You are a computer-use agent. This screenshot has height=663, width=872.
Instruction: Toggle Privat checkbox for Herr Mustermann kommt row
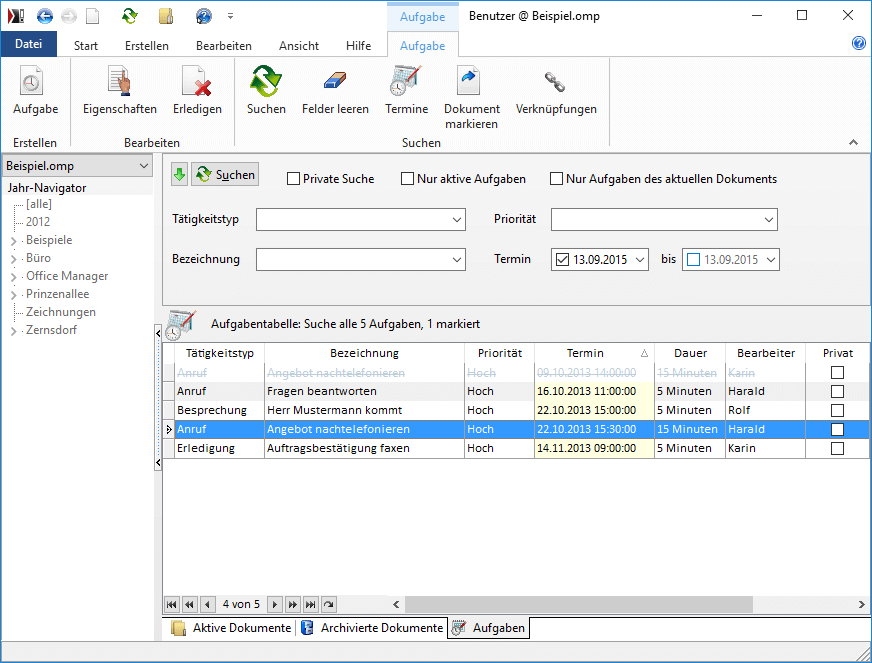coord(837,410)
